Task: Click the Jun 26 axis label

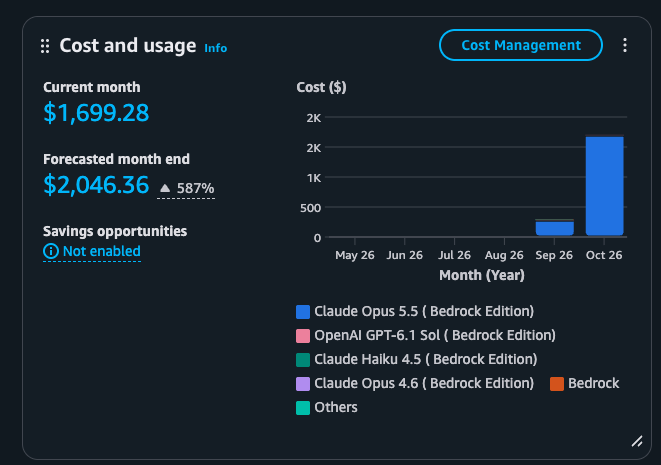Action: 404,255
